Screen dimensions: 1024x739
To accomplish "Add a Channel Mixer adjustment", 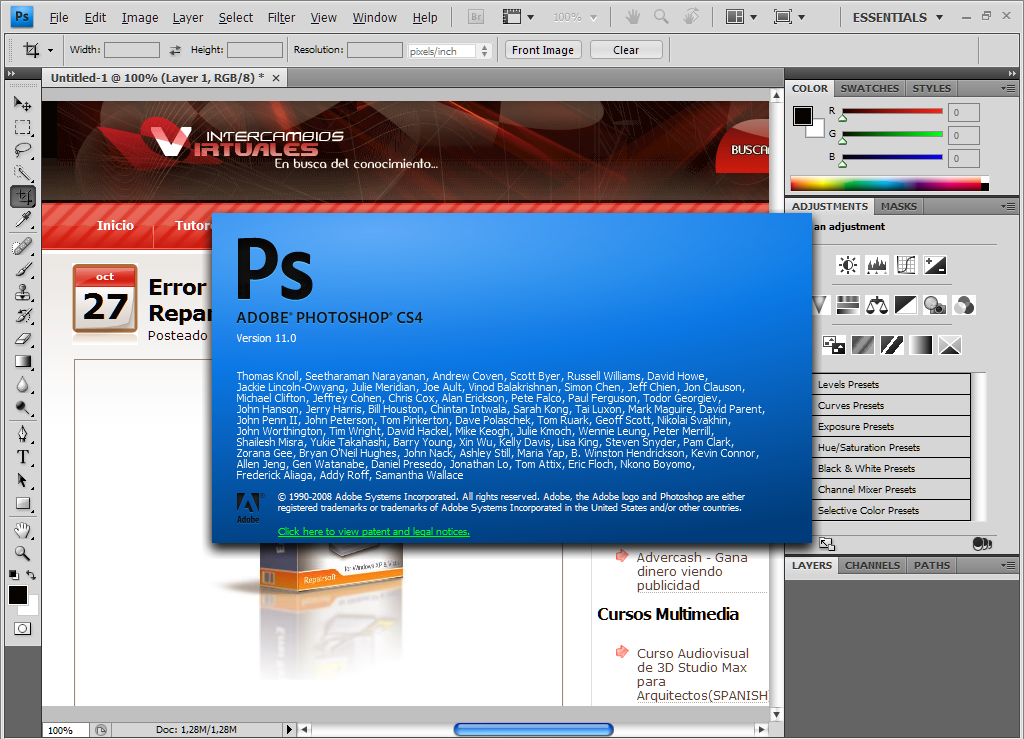I will (964, 305).
